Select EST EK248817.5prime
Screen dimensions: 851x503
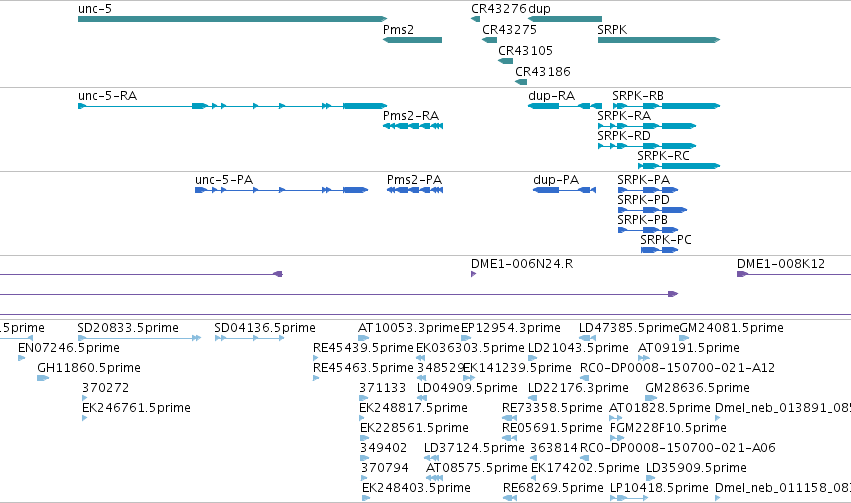point(361,418)
